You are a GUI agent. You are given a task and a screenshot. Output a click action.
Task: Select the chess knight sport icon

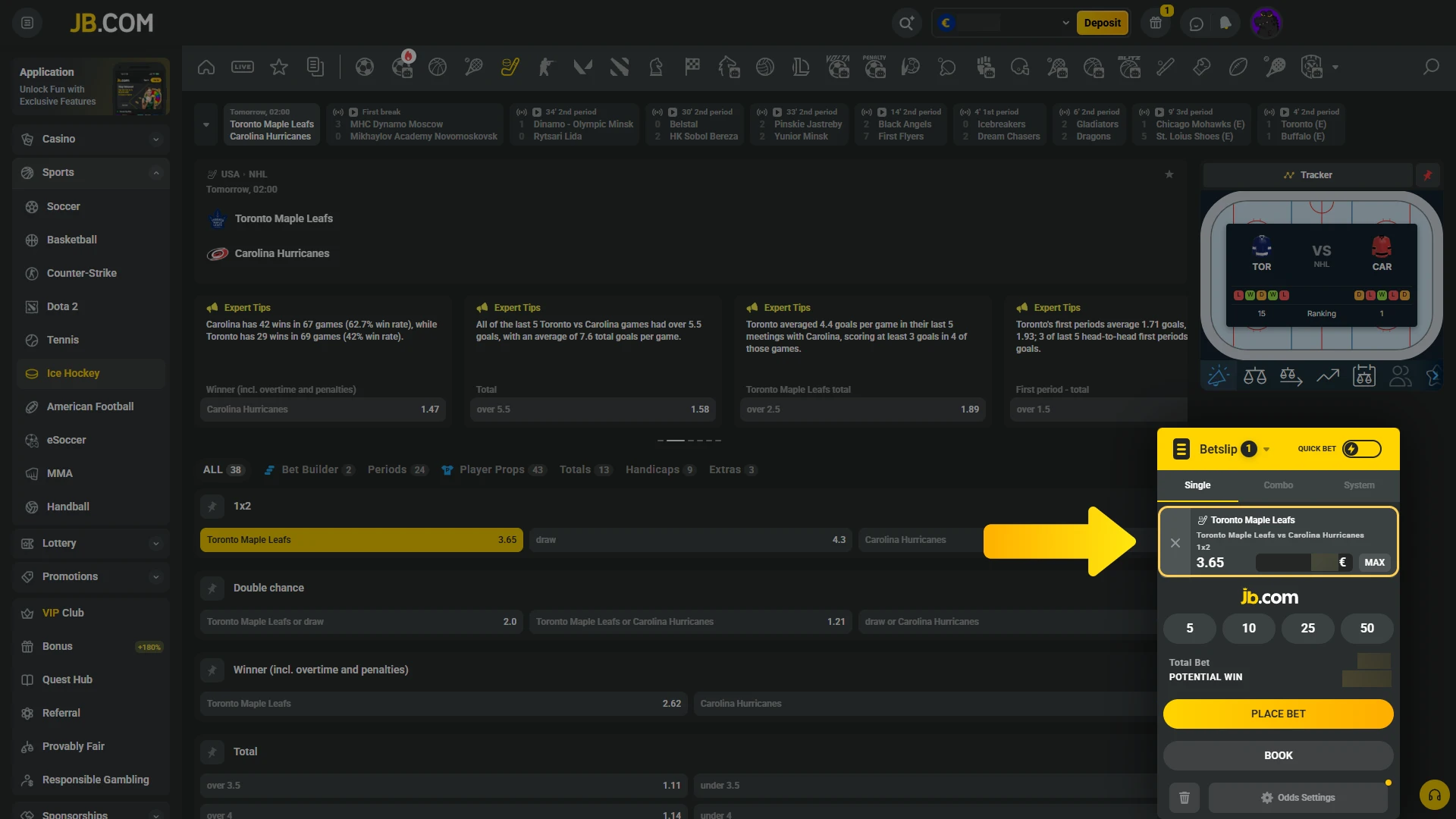click(656, 67)
